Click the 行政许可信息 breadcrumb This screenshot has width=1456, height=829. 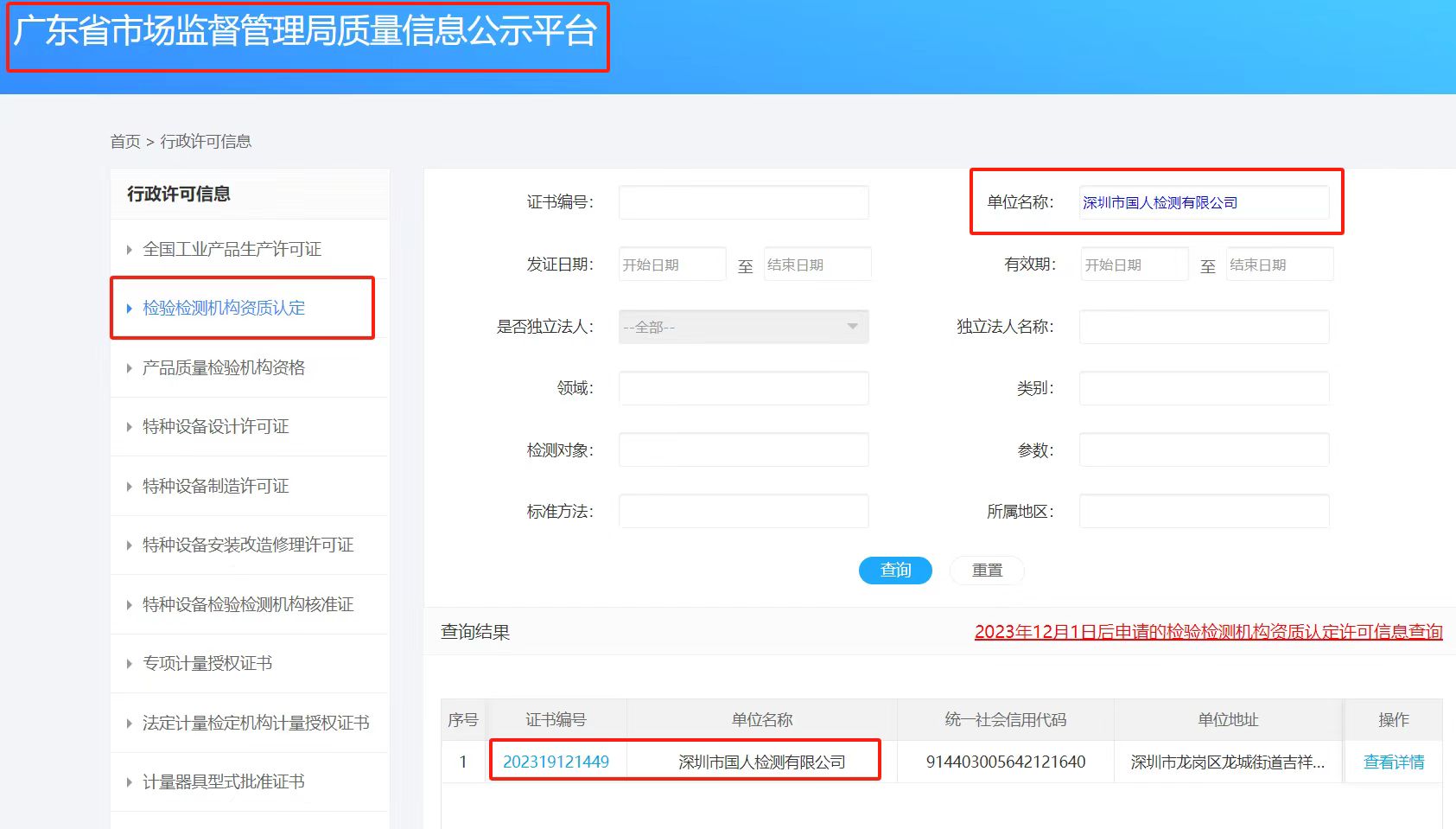click(206, 141)
